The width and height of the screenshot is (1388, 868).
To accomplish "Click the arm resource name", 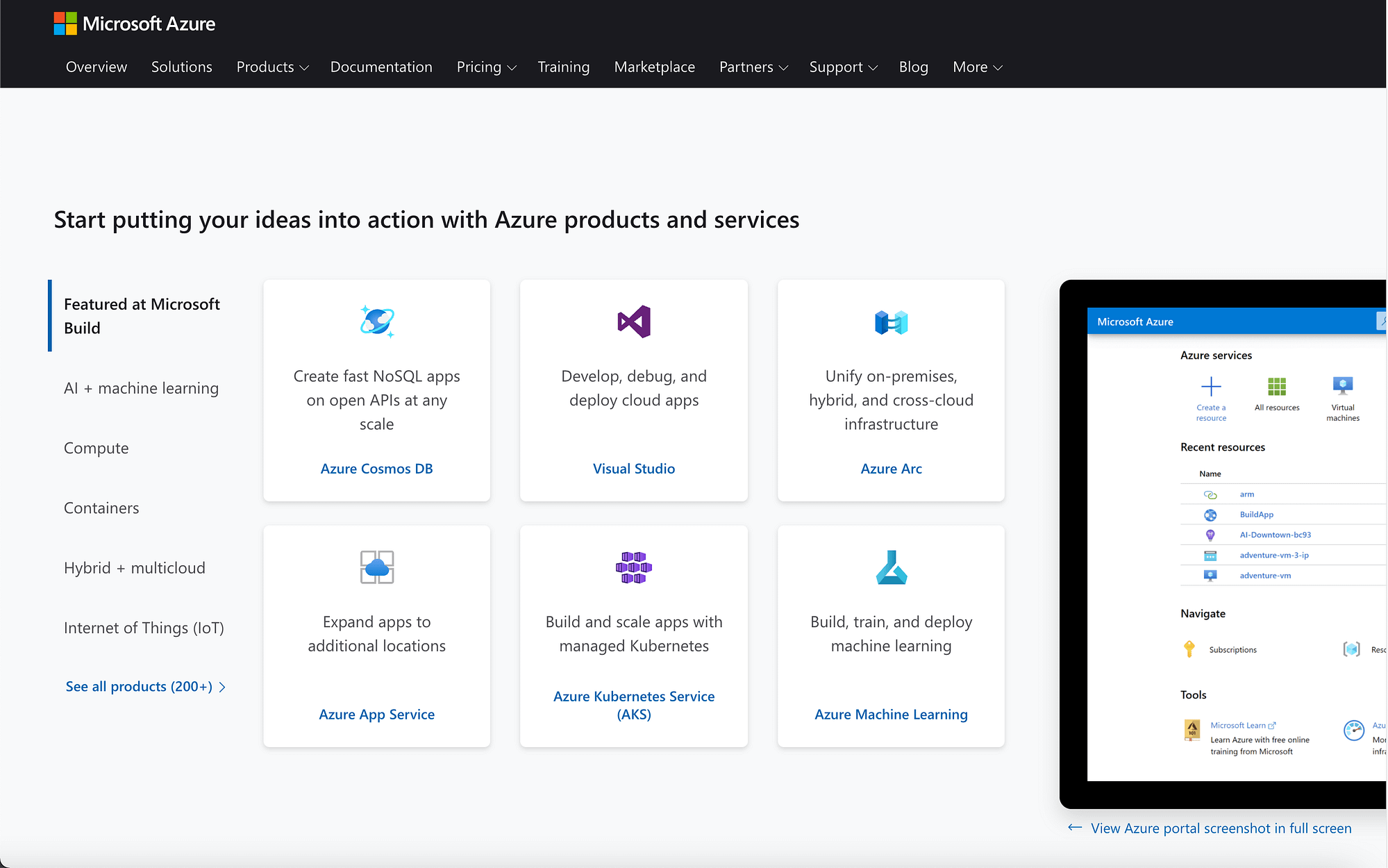I will tap(1247, 494).
